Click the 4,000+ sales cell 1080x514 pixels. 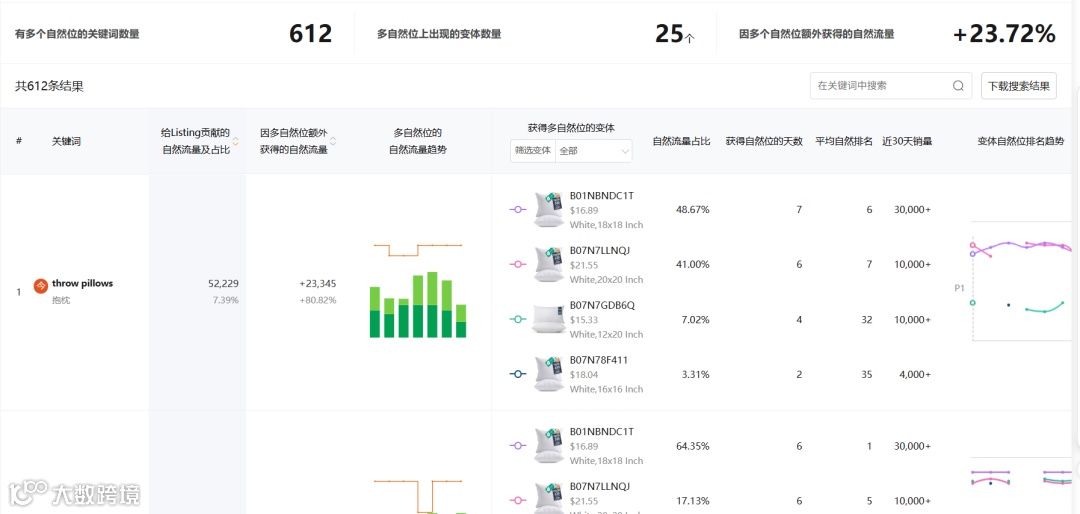(x=913, y=374)
